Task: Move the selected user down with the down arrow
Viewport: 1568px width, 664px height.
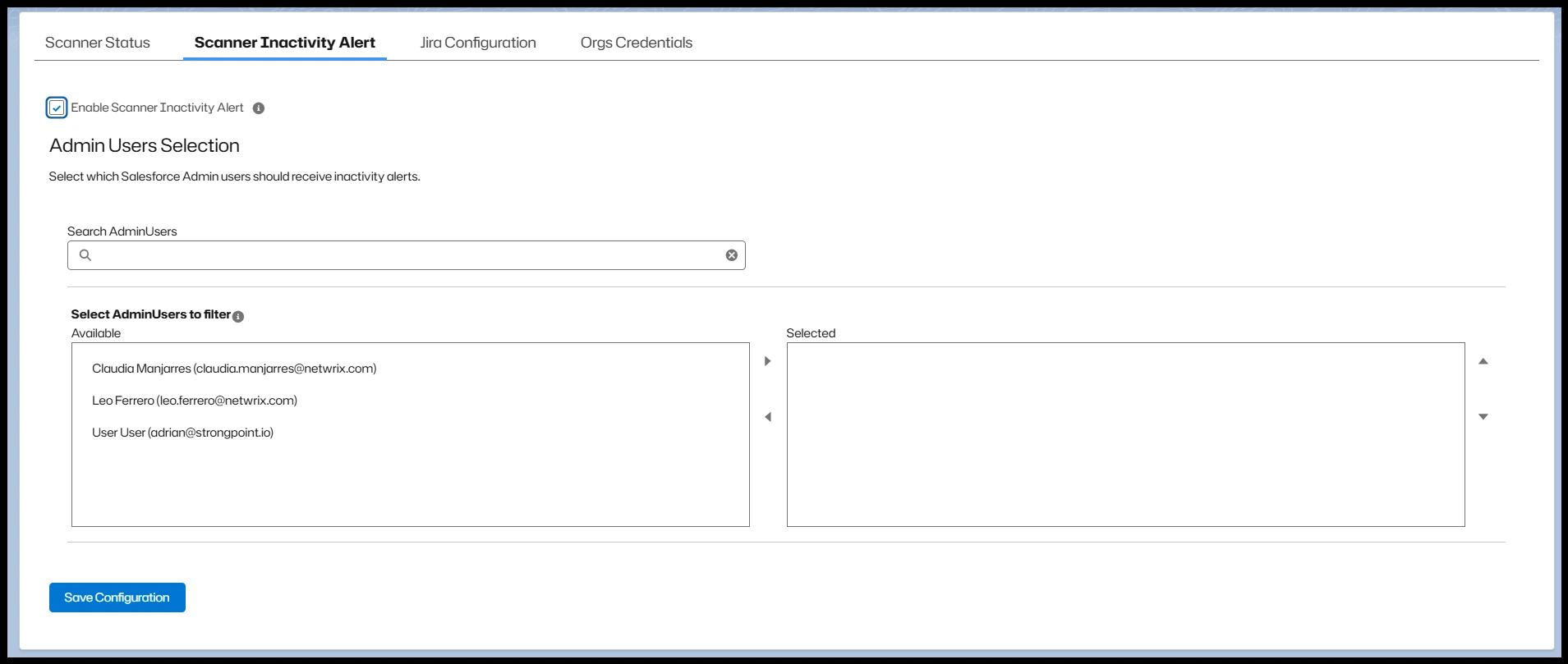Action: pyautogui.click(x=1483, y=417)
